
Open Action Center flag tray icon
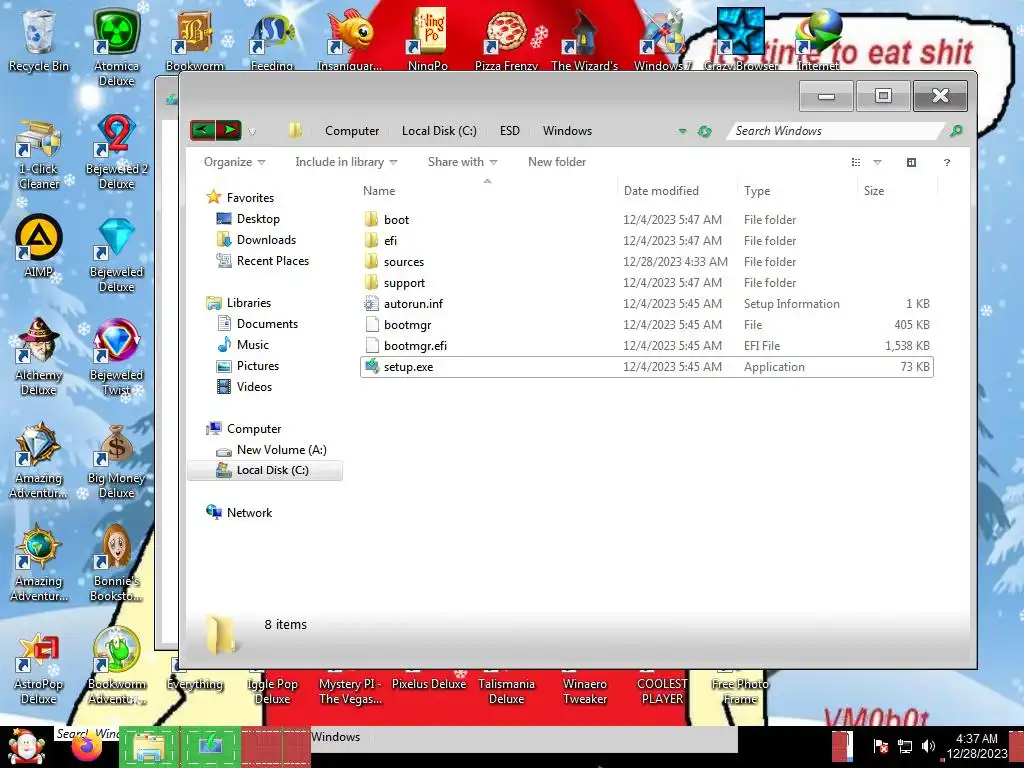880,746
